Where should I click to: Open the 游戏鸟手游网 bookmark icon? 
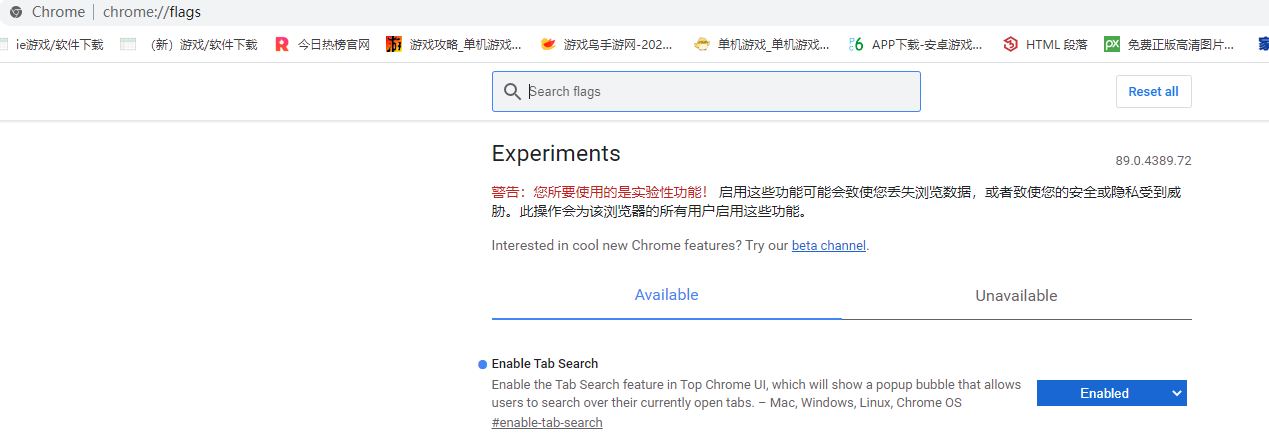coord(548,44)
